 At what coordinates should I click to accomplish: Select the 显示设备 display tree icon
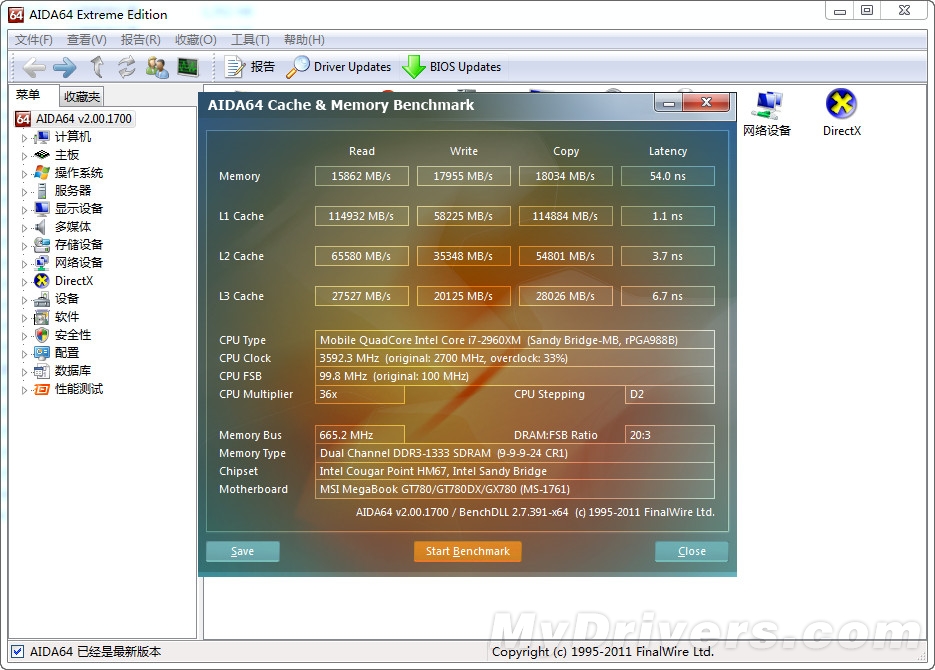42,209
